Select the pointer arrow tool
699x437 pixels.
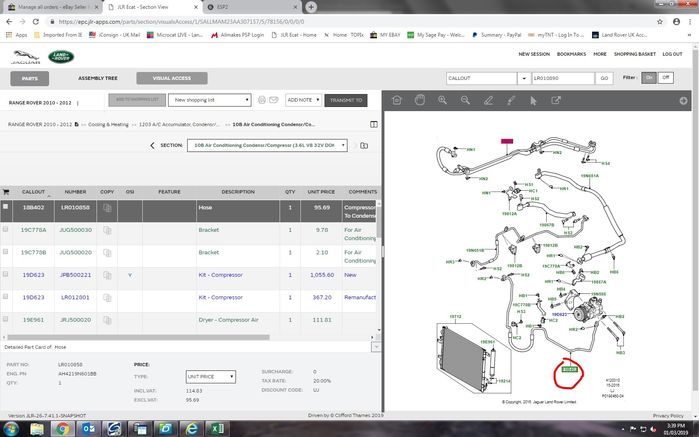(533, 101)
